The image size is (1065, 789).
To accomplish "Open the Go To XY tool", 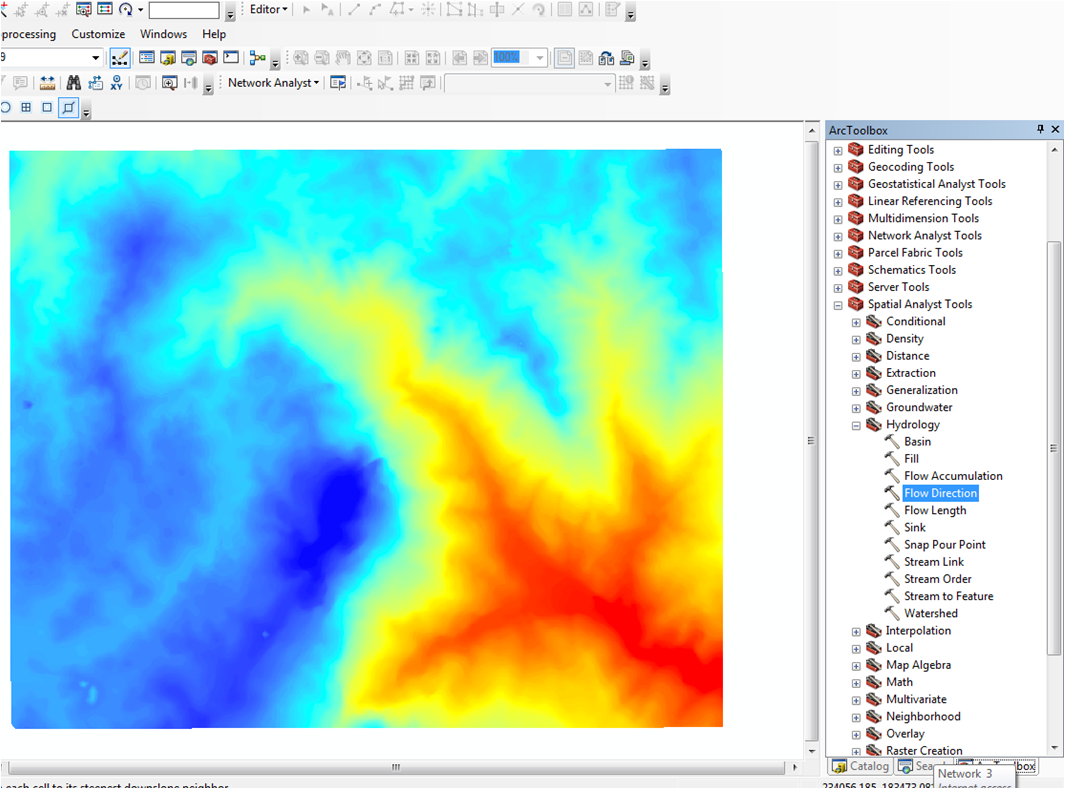I will (115, 82).
